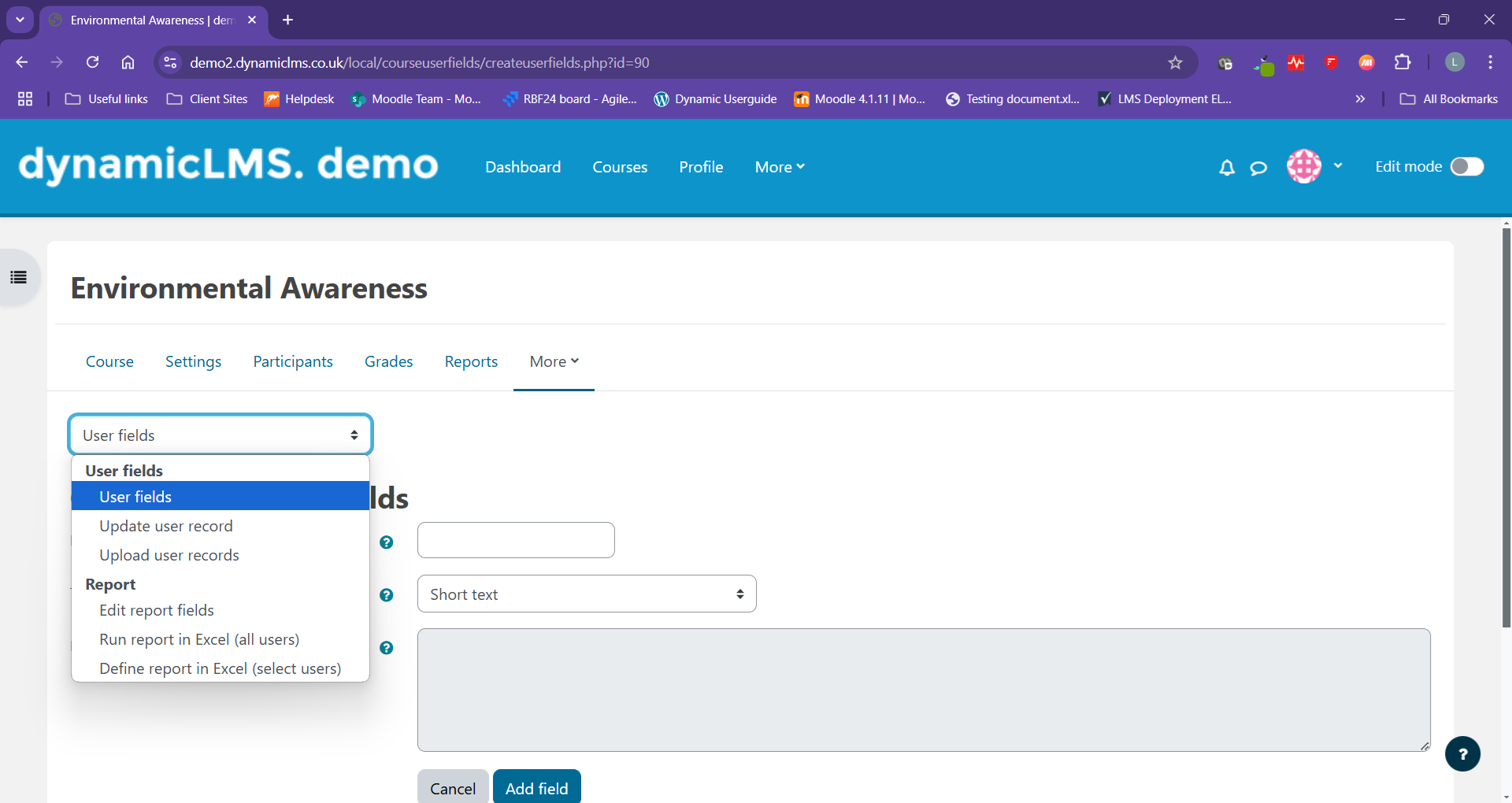Choose Update user record option

[x=220, y=526]
